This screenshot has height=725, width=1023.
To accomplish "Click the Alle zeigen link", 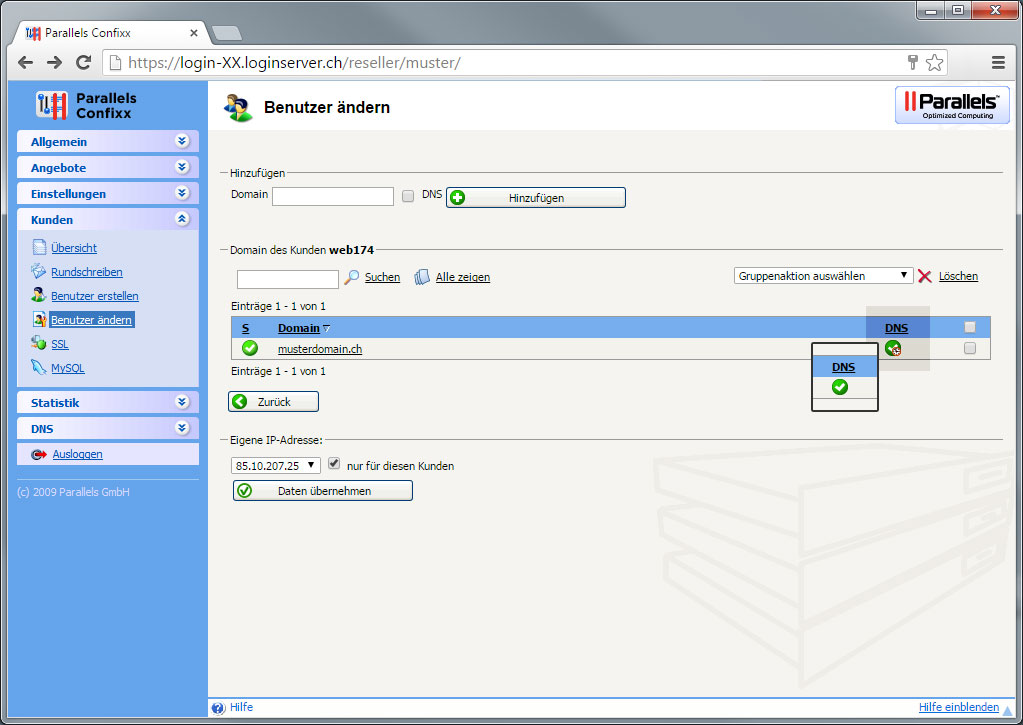I will [x=463, y=277].
